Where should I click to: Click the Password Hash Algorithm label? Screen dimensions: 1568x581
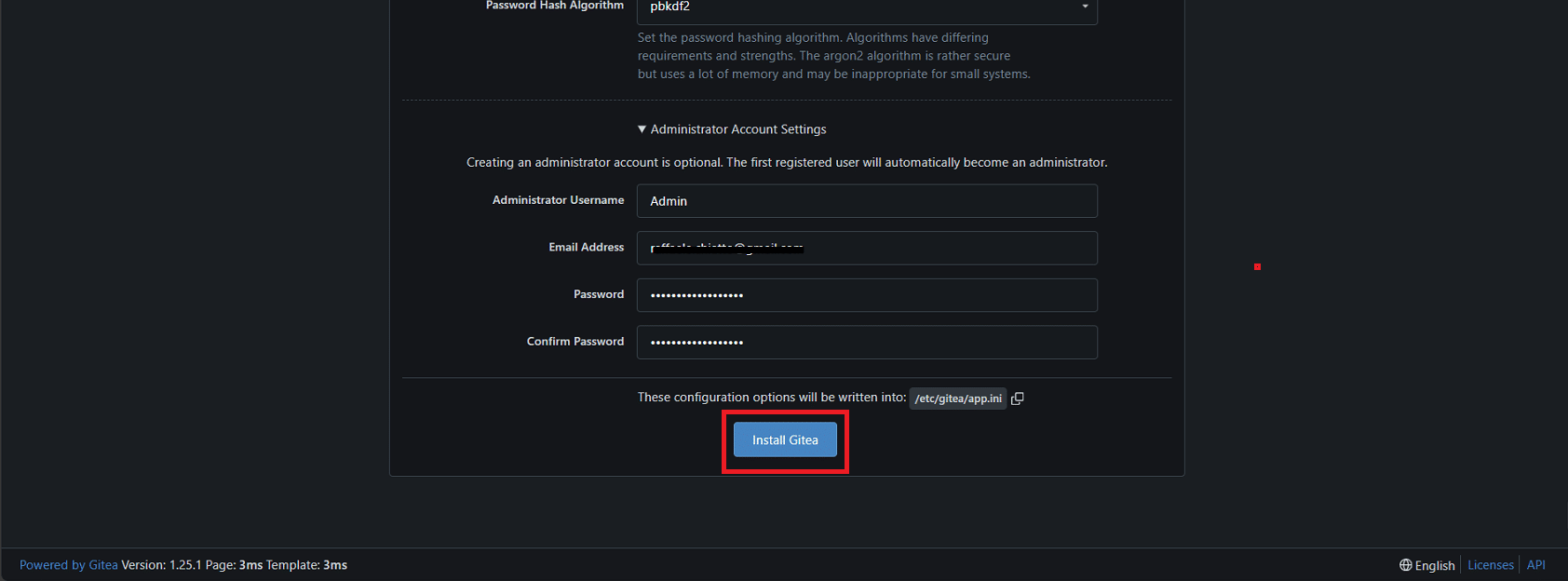[554, 6]
